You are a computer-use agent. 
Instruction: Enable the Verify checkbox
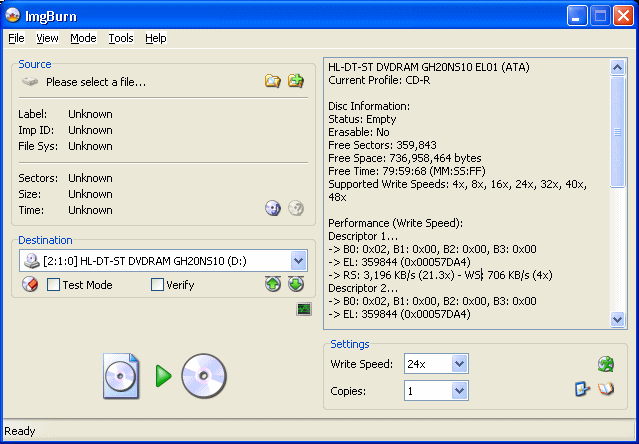[157, 284]
